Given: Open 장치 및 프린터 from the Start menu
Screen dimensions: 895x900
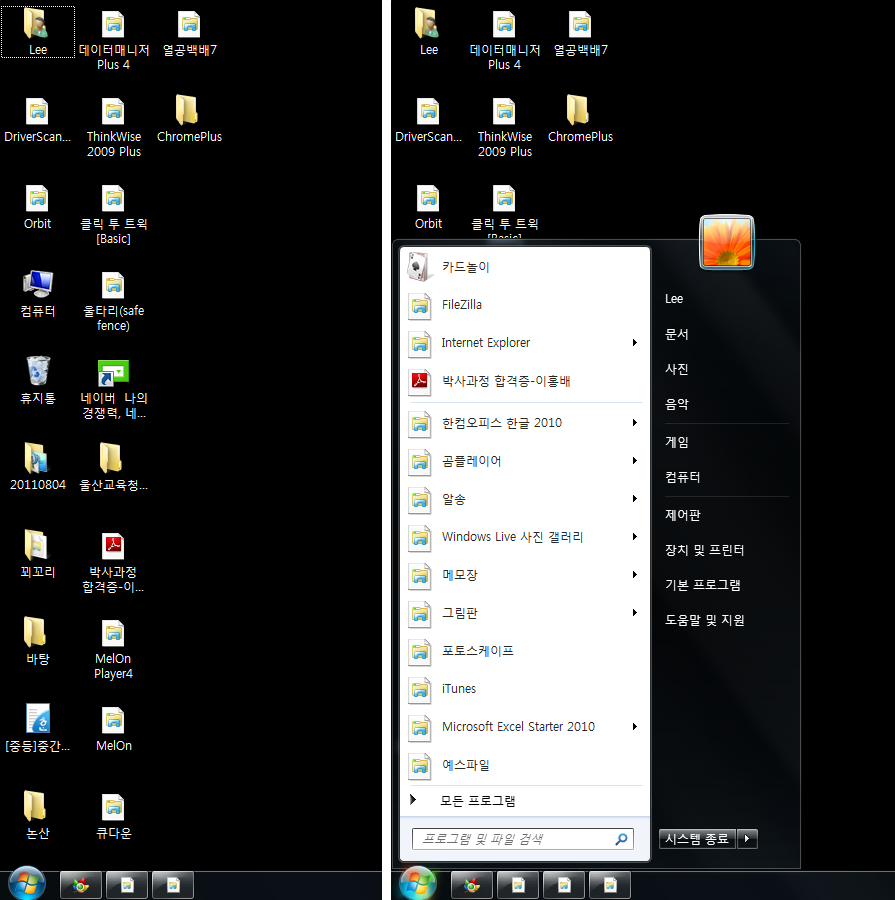Looking at the screenshot, I should [x=704, y=550].
